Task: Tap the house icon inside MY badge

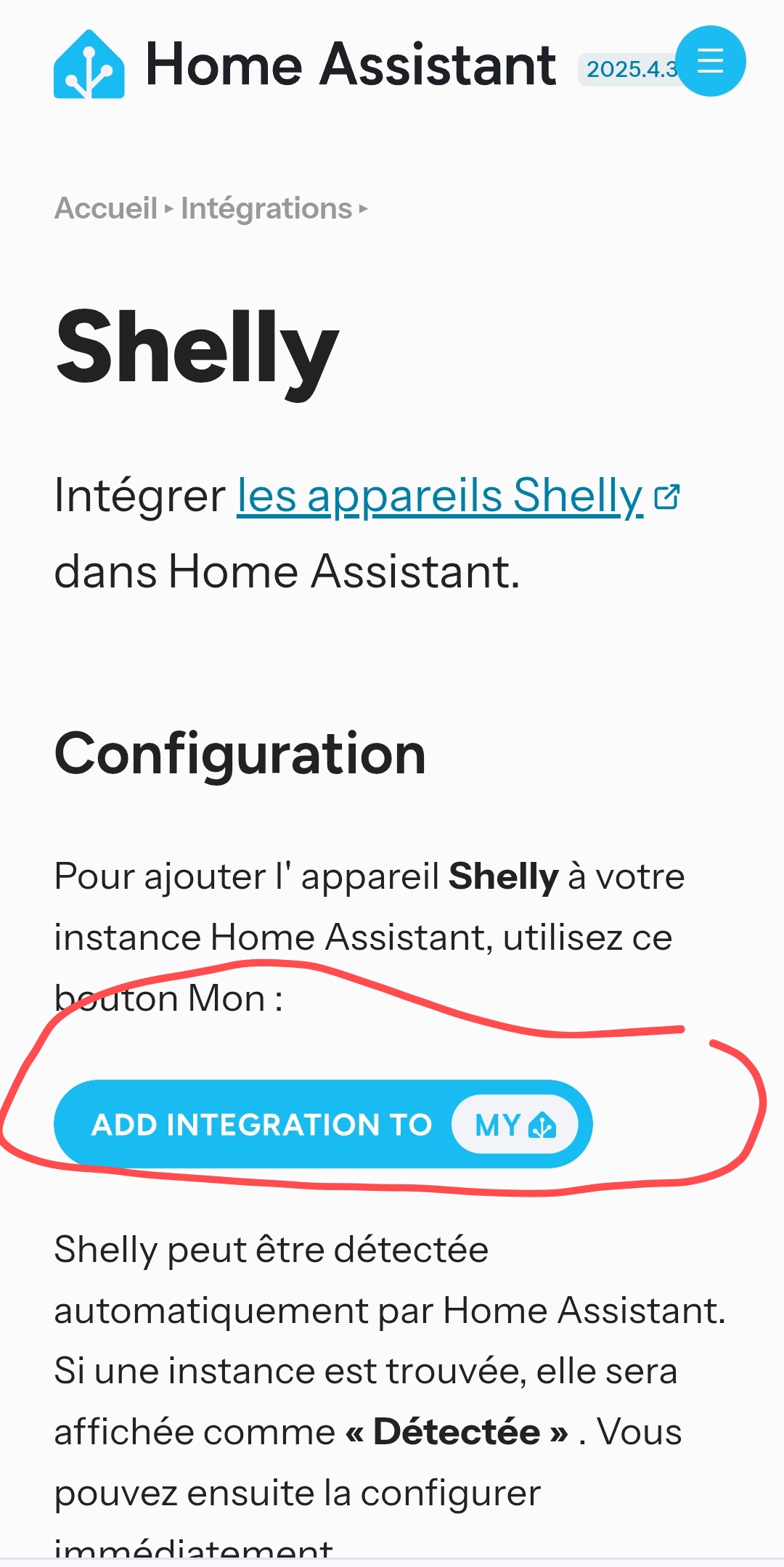Action: tap(542, 1126)
